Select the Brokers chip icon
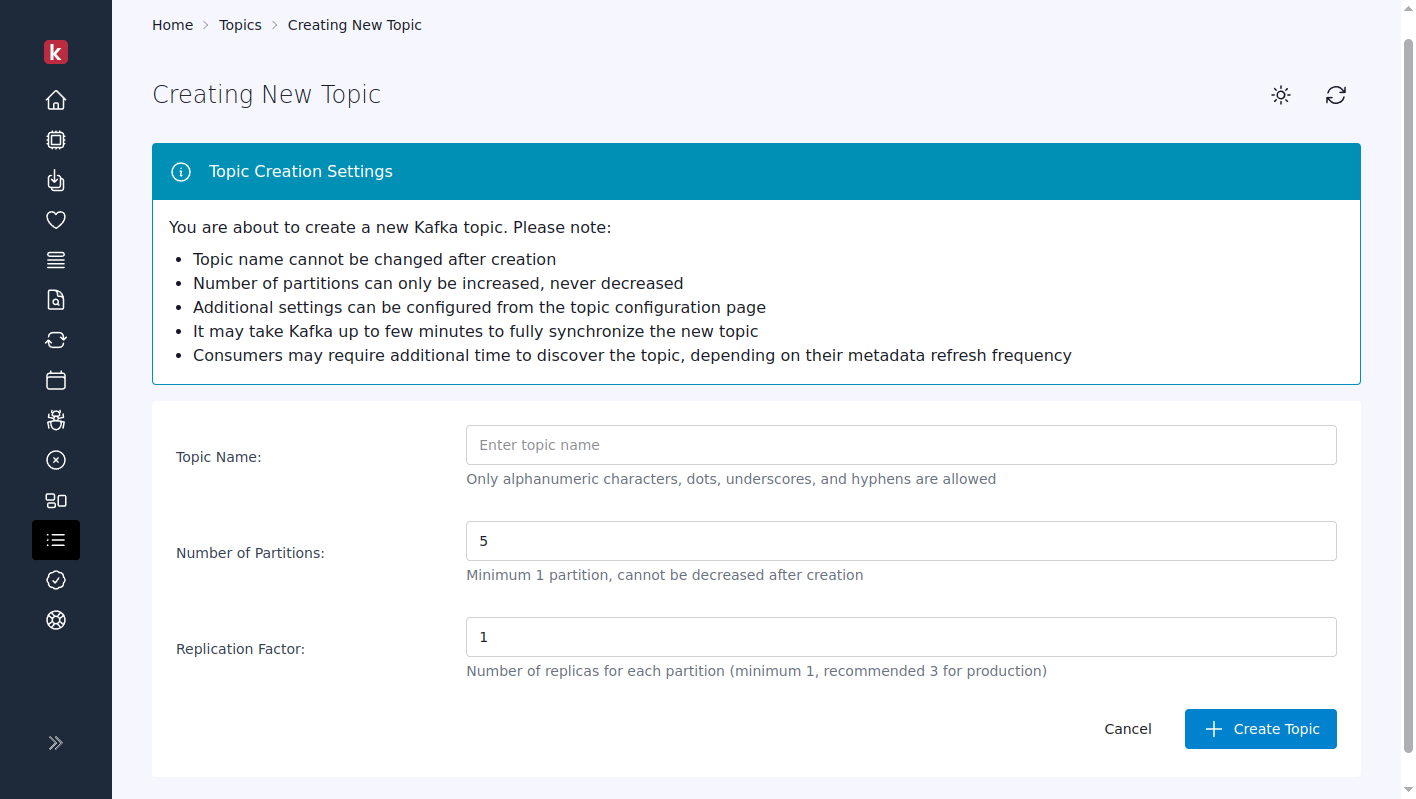Screen dimensions: 1416x799 click(x=56, y=140)
